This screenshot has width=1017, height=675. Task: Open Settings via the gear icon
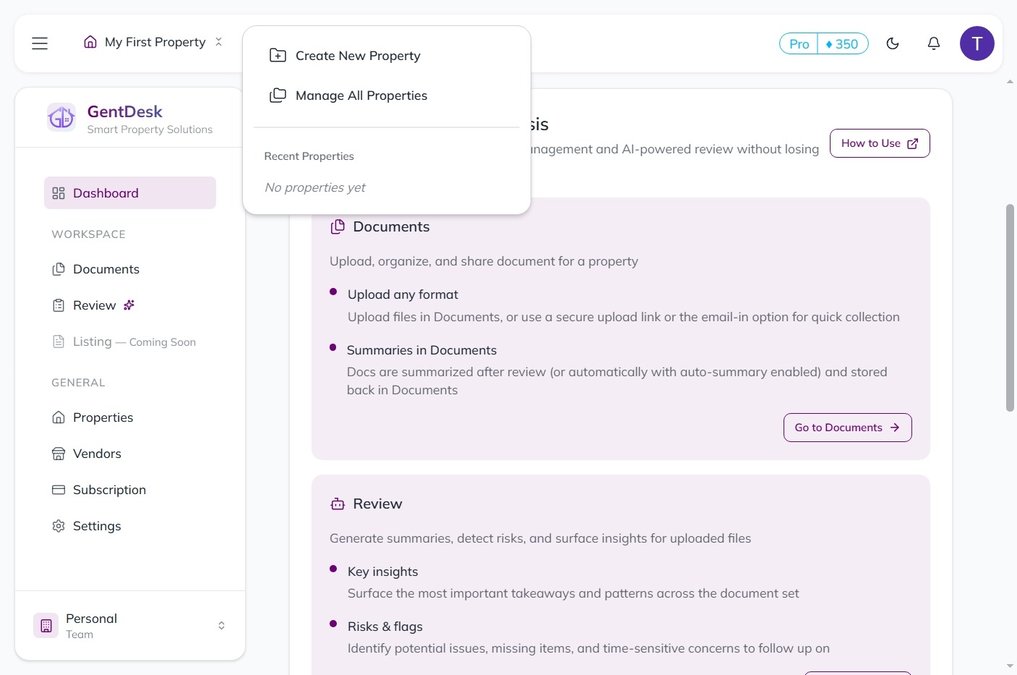point(58,525)
